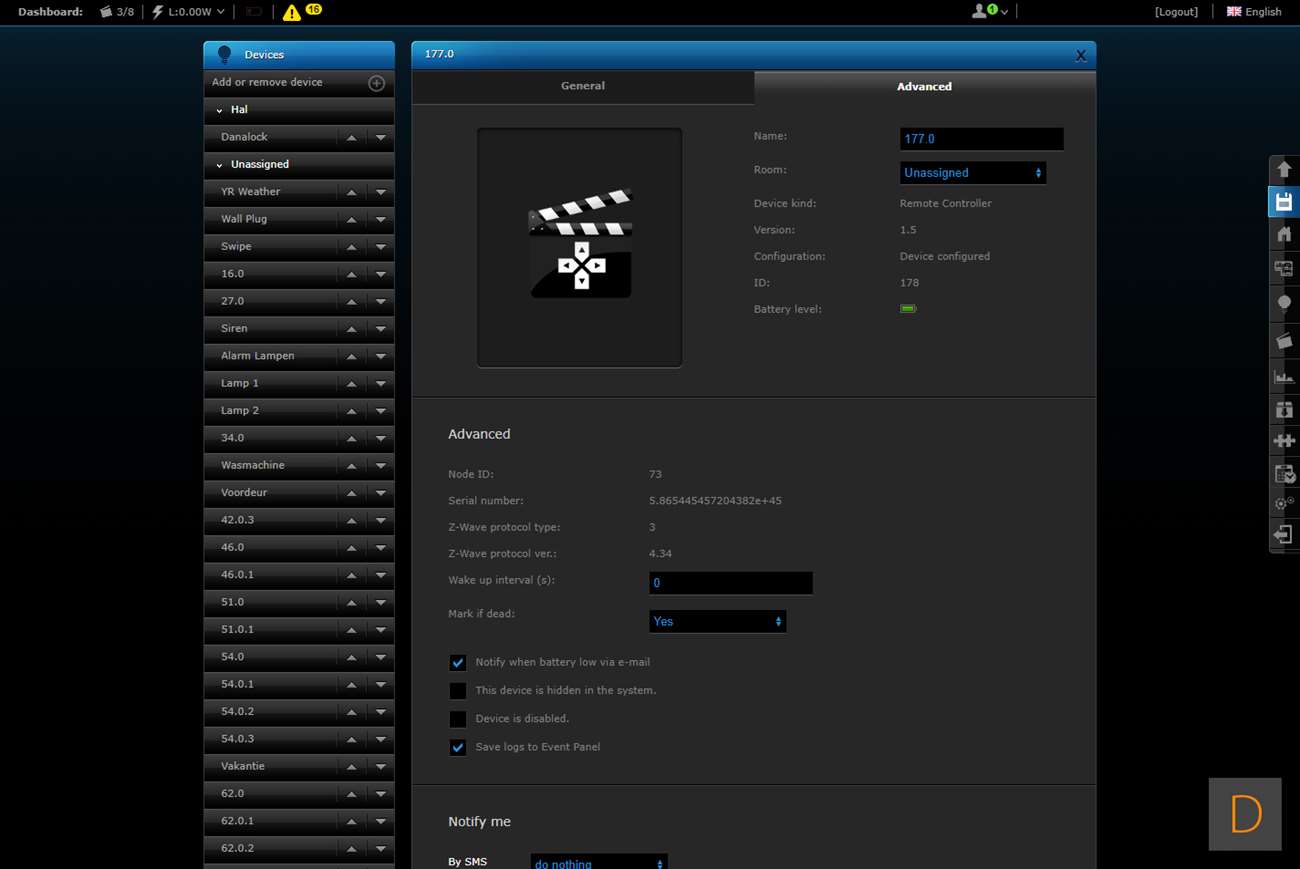Select the Advanced tab

point(924,87)
